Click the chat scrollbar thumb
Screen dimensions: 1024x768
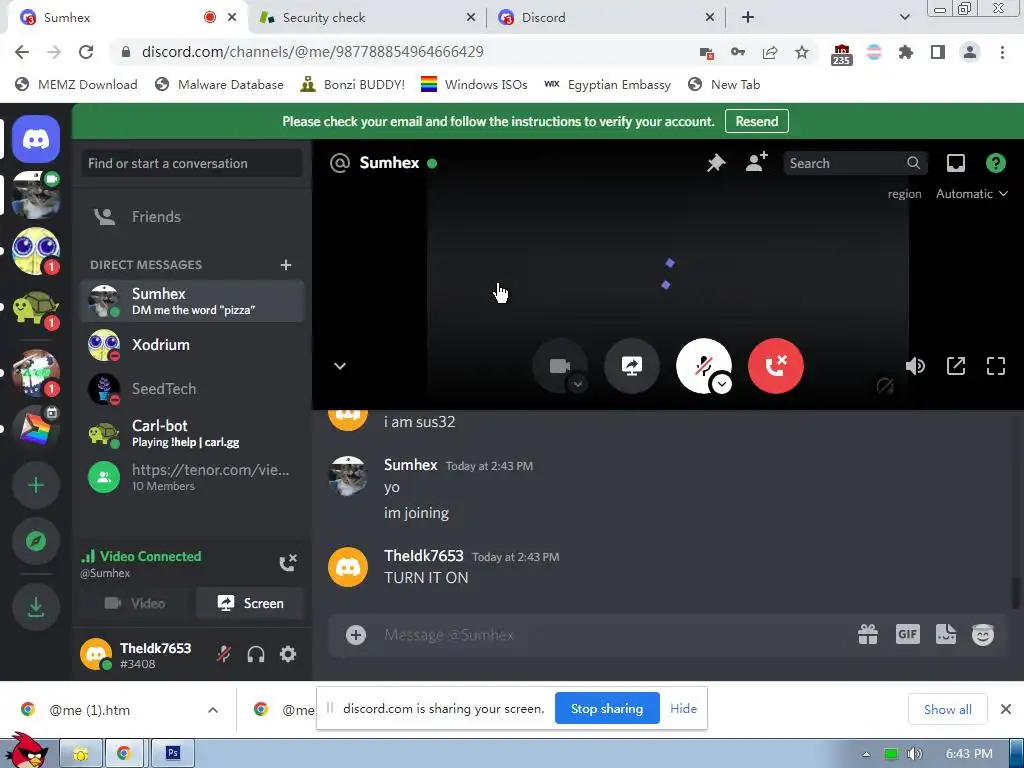click(1017, 593)
